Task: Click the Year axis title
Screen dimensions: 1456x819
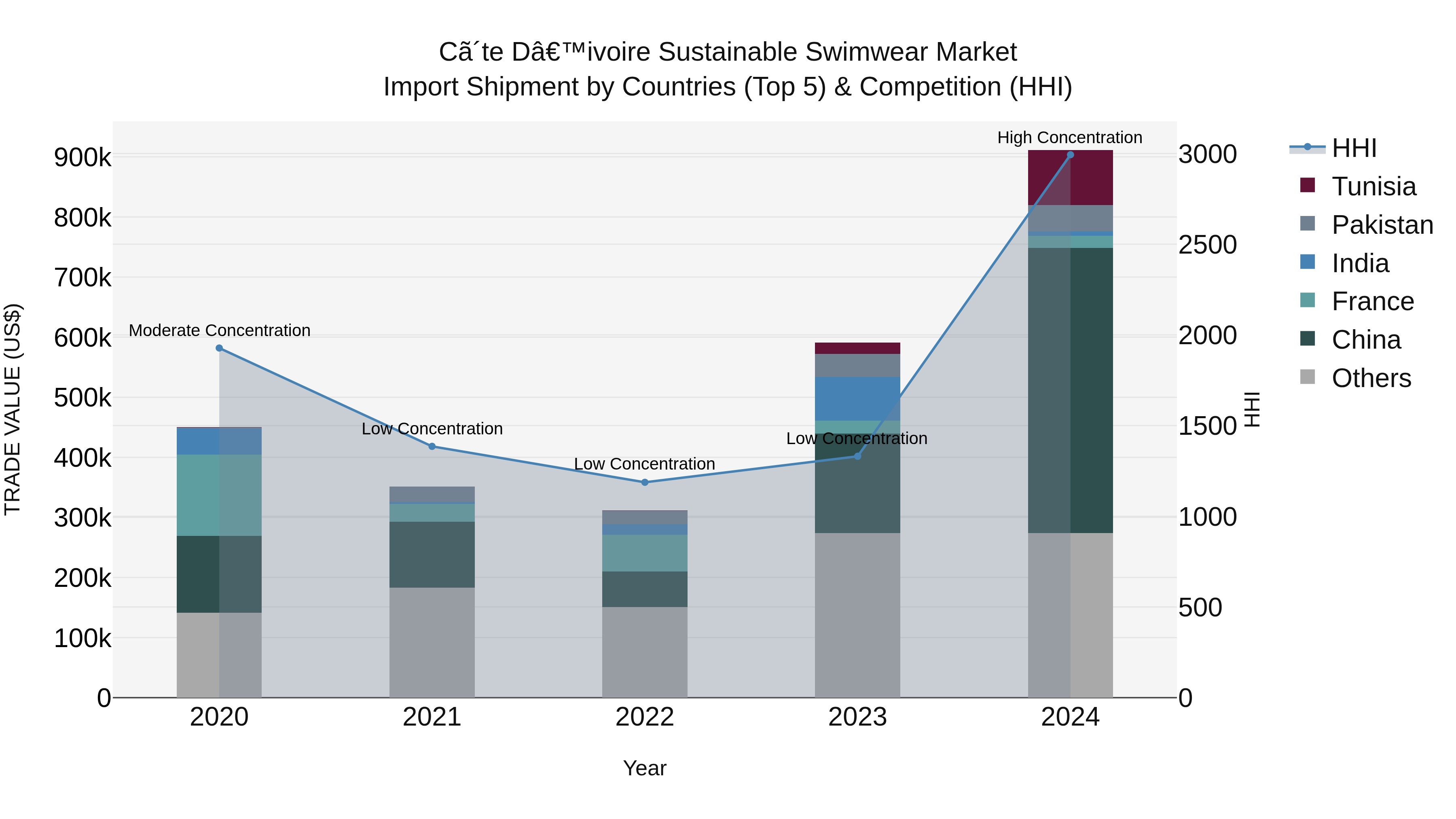Action: 645,769
